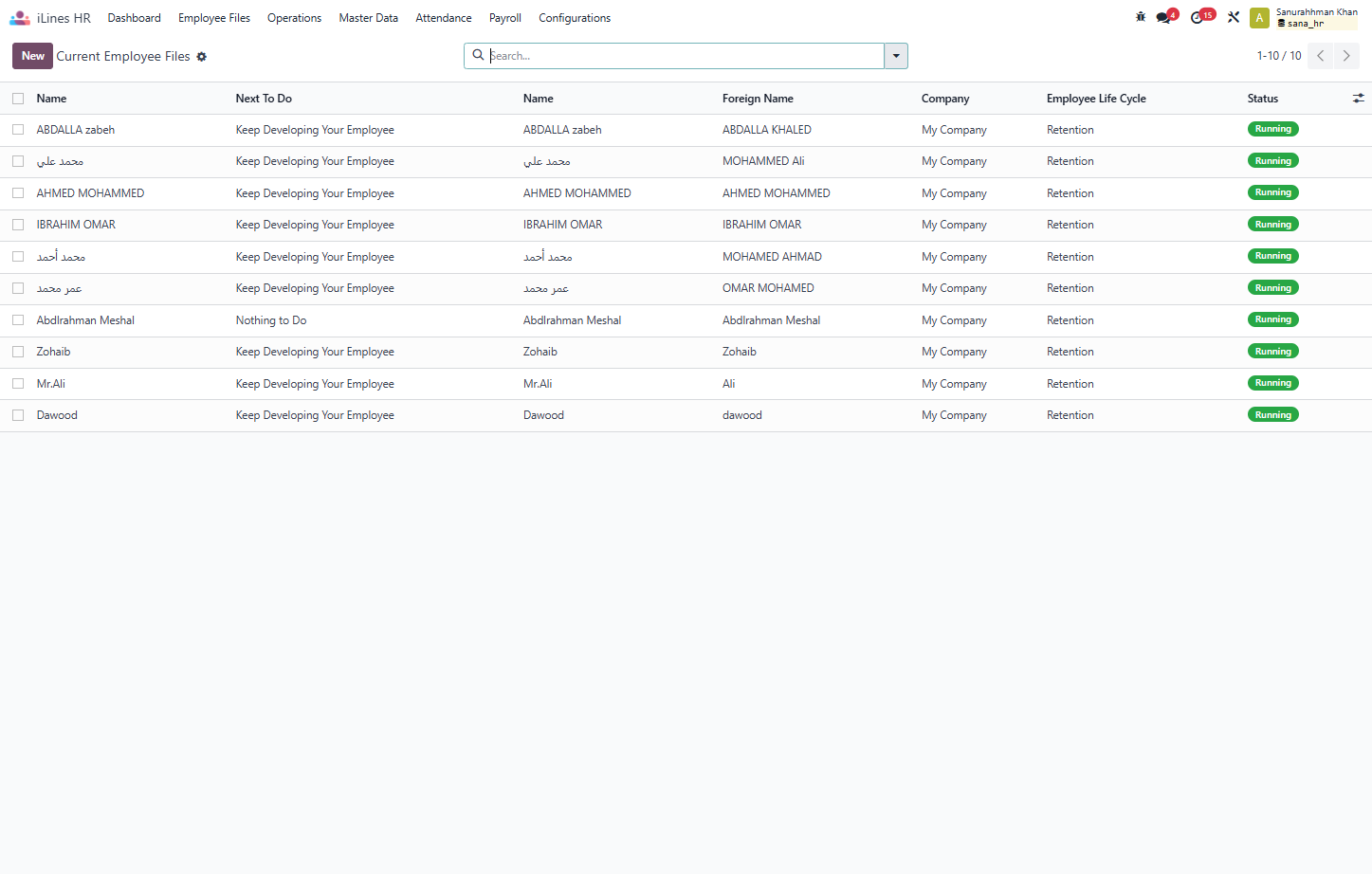
Task: Check the Dawood row checkbox
Action: [18, 415]
